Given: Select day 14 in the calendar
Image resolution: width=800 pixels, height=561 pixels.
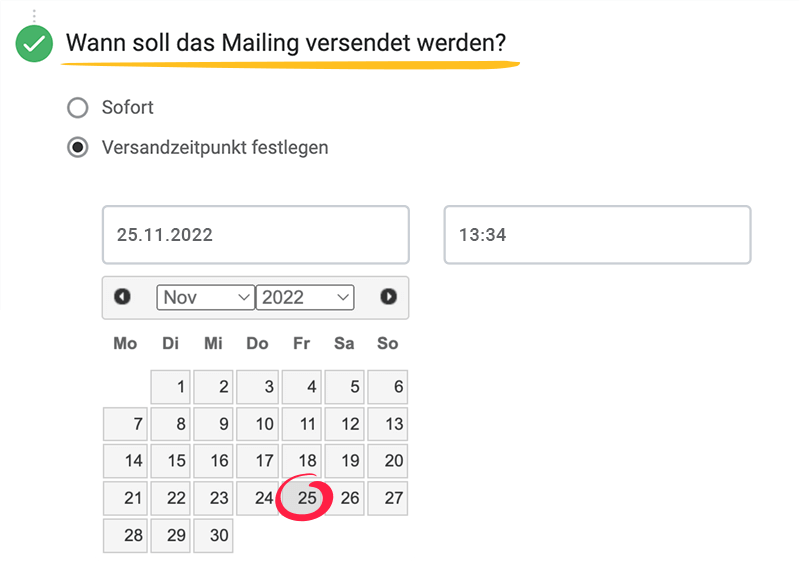Looking at the screenshot, I should (126, 461).
